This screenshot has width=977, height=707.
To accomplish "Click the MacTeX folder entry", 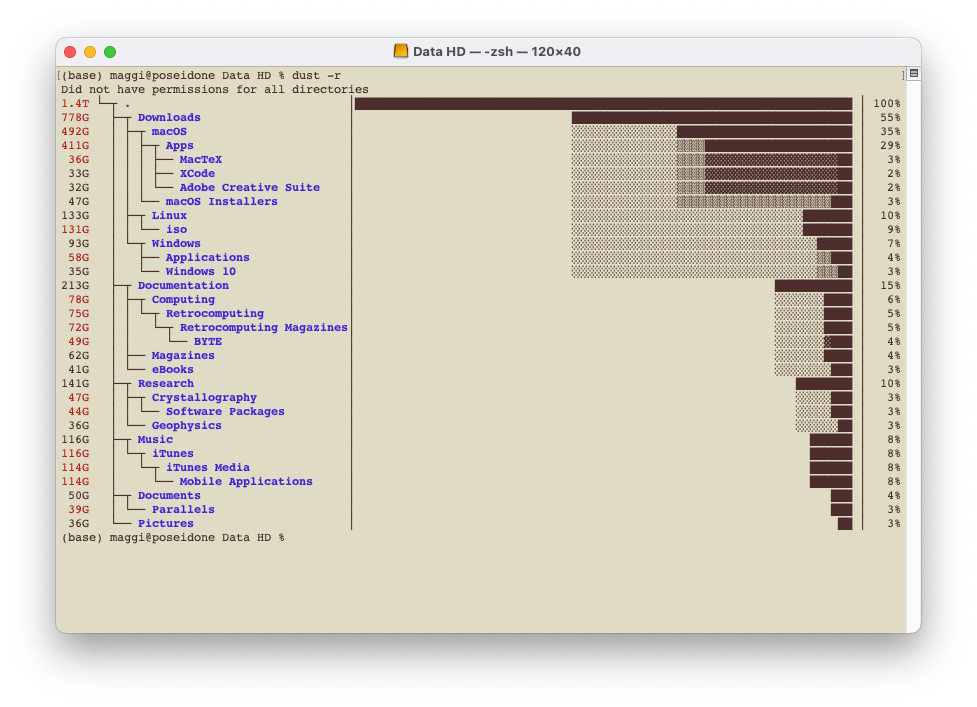I will point(200,160).
